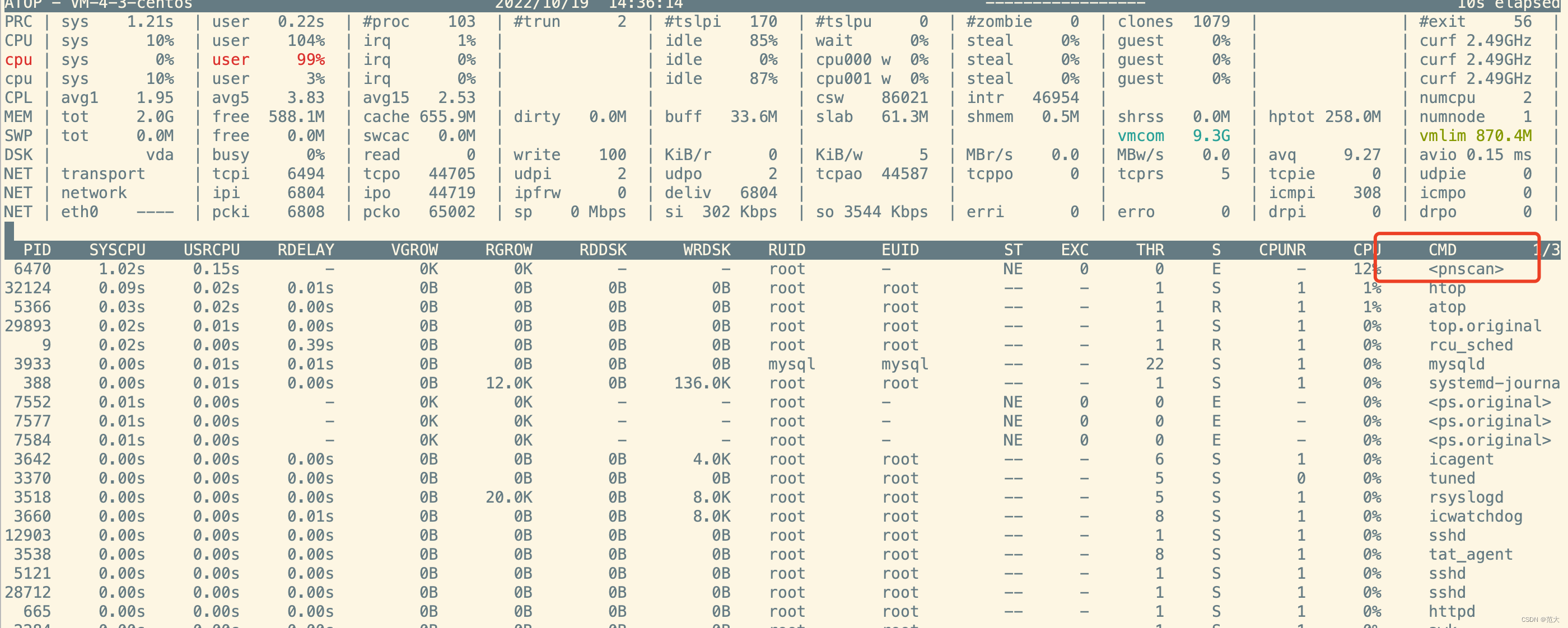Click the red user 99% value
The width and height of the screenshot is (1568, 628).
268,60
